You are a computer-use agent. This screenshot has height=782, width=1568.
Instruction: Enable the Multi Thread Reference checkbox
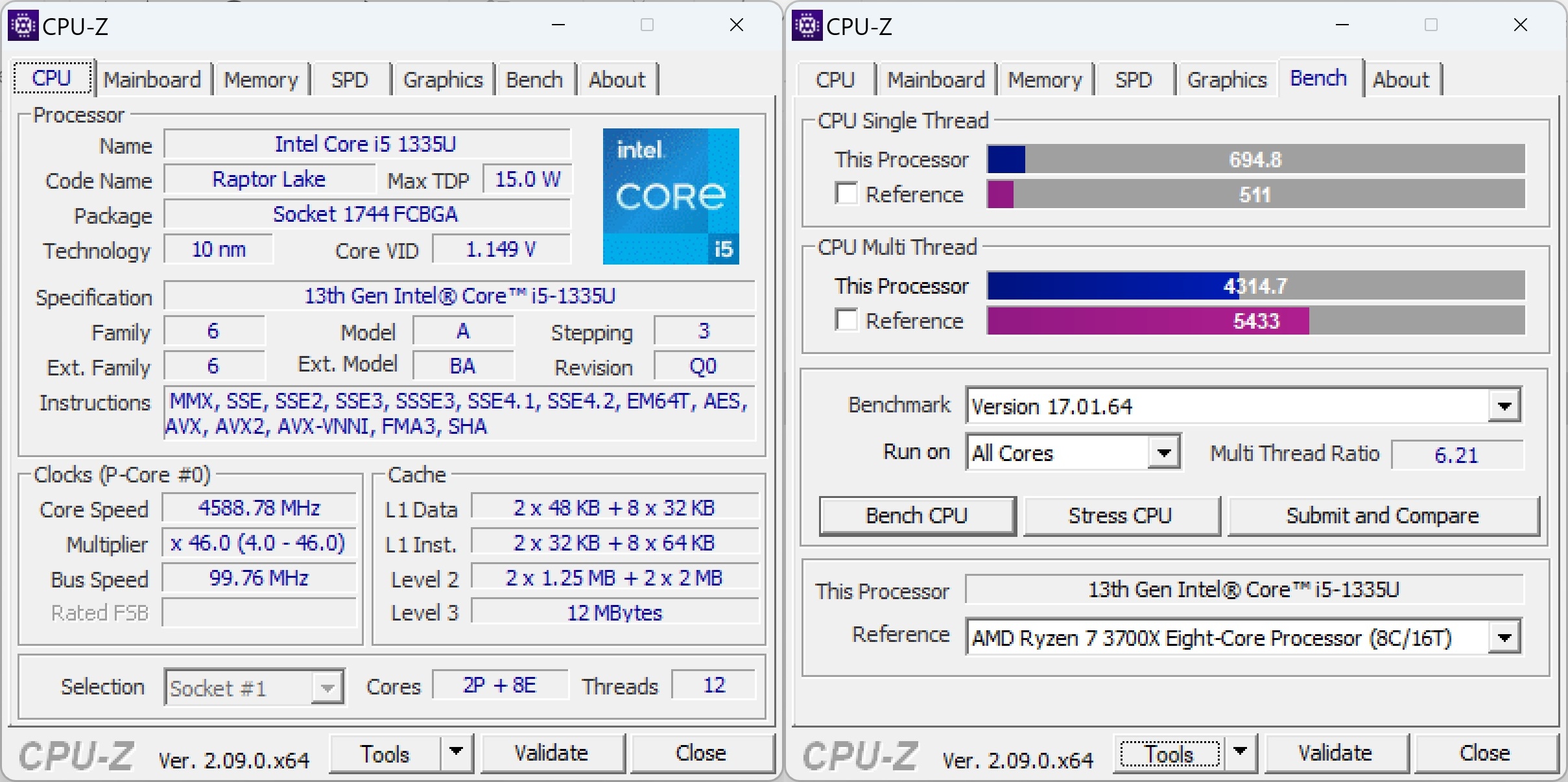846,320
